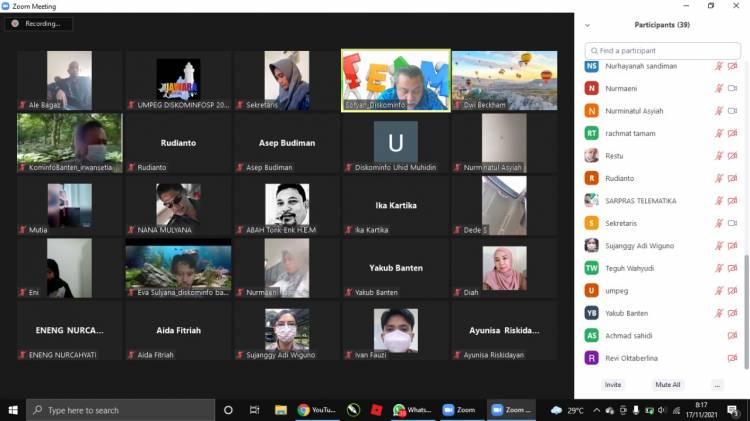Select Nurhayanah sandiman NS avatar in list
The height and width of the screenshot is (421, 750).
point(592,66)
